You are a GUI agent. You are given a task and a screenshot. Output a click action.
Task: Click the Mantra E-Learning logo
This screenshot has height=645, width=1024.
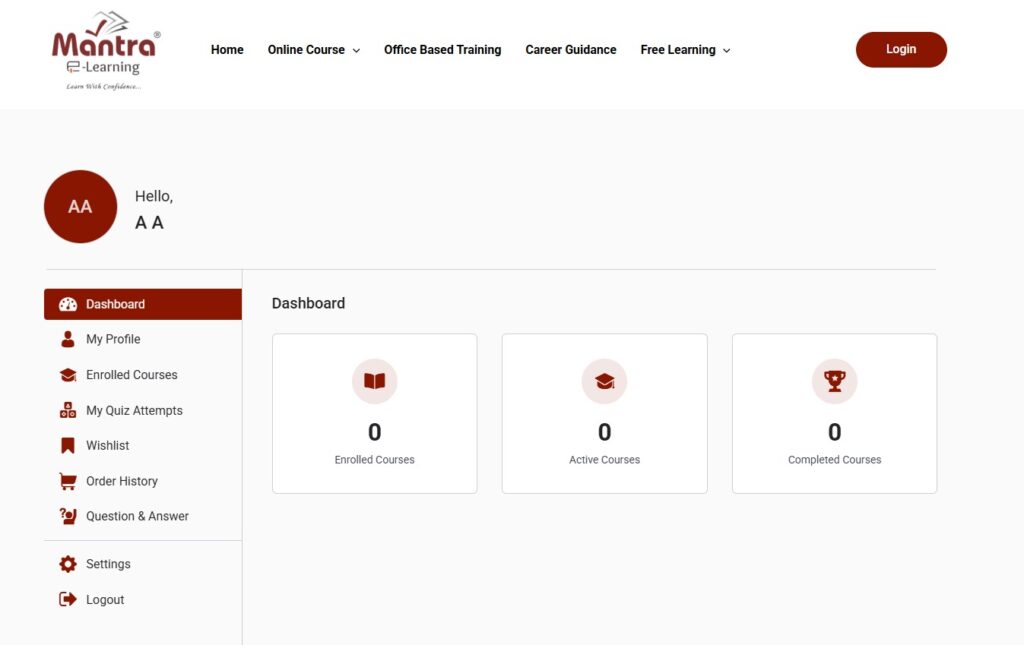tap(105, 50)
